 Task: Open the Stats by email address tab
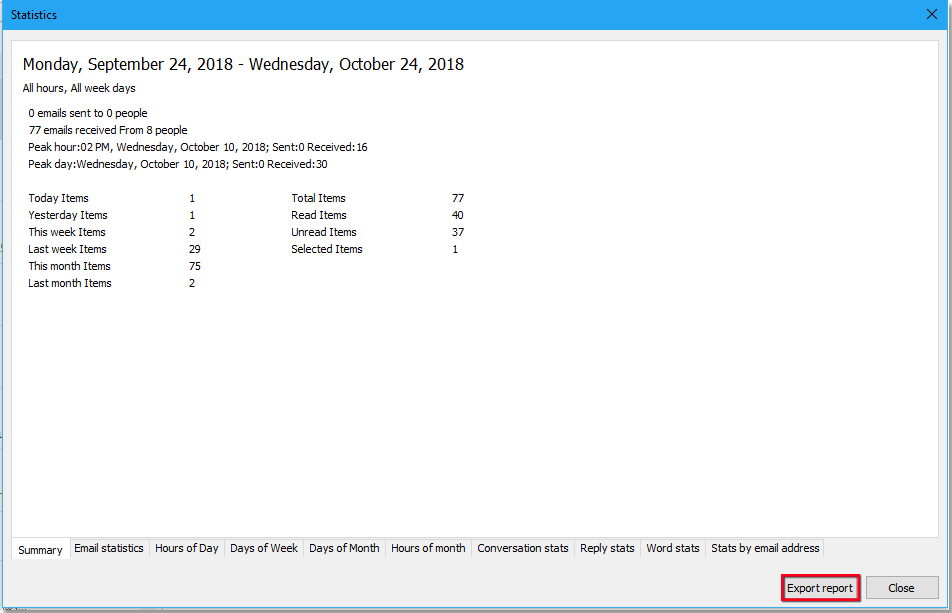tap(765, 548)
